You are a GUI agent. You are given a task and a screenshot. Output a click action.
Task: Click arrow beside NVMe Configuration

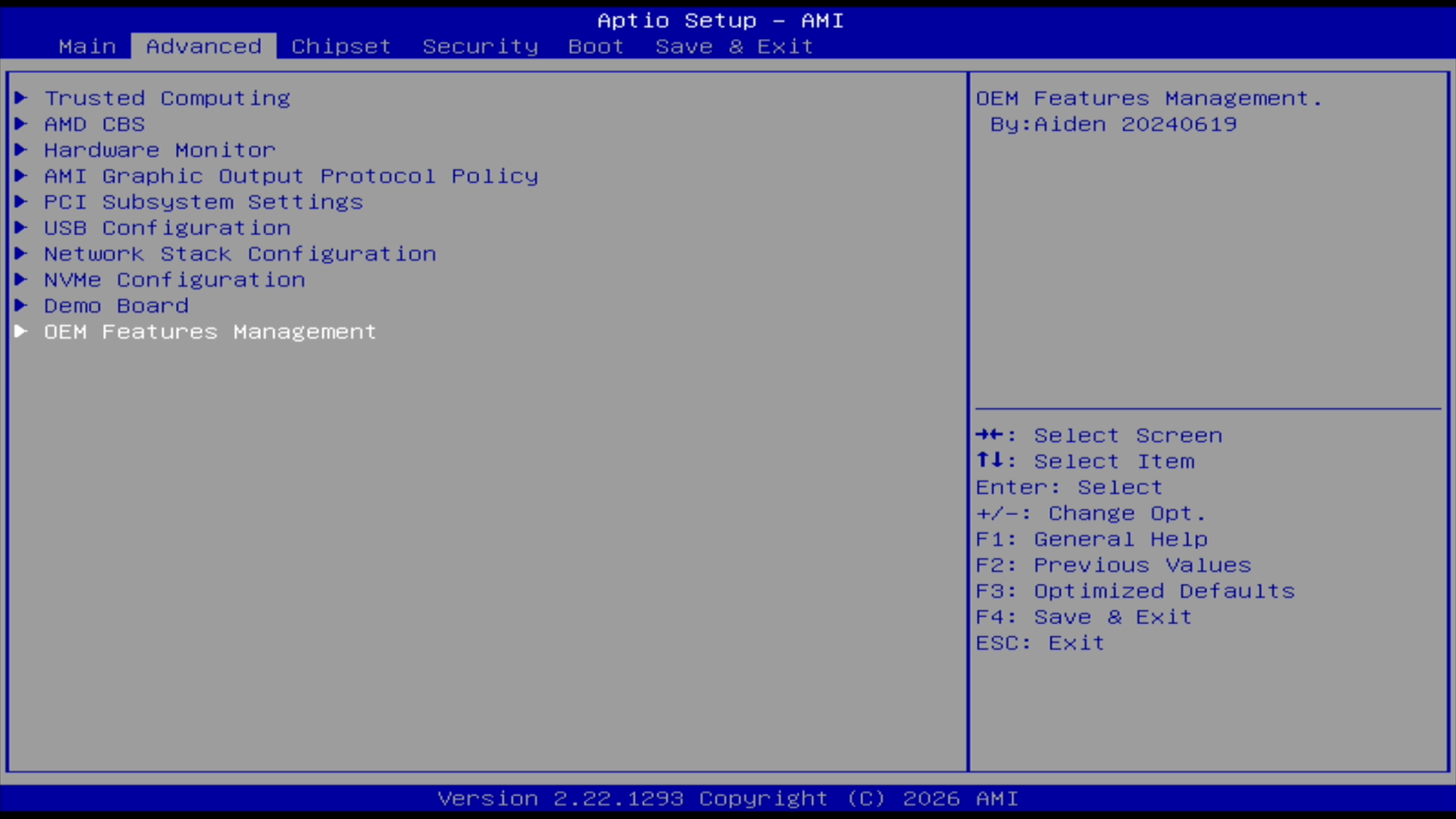click(21, 280)
